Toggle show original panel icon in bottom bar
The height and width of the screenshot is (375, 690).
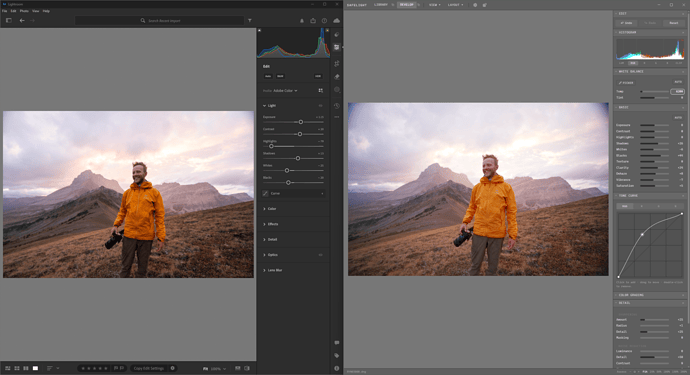[247, 368]
